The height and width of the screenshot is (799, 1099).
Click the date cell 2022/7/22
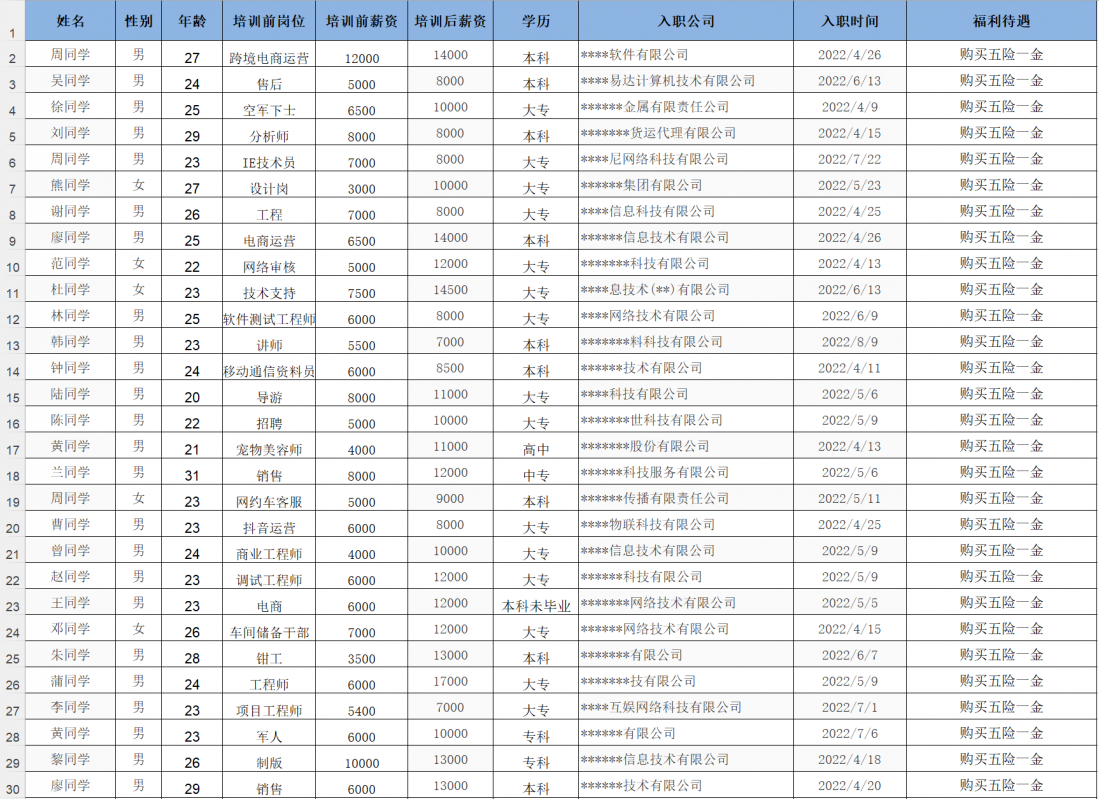(849, 159)
